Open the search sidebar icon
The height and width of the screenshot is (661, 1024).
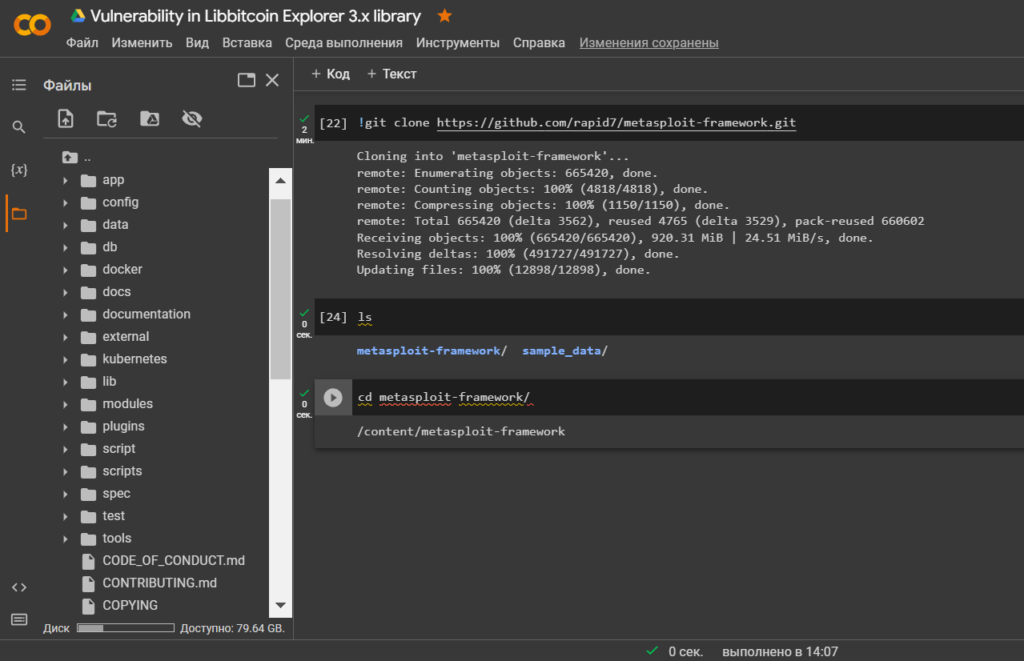pos(19,127)
